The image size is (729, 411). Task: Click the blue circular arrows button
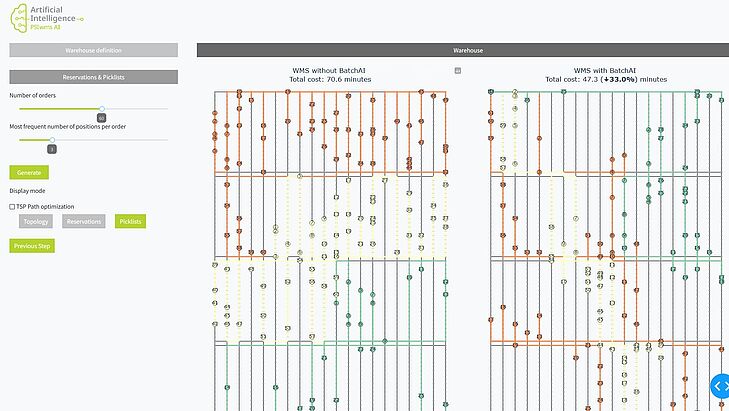tap(719, 386)
